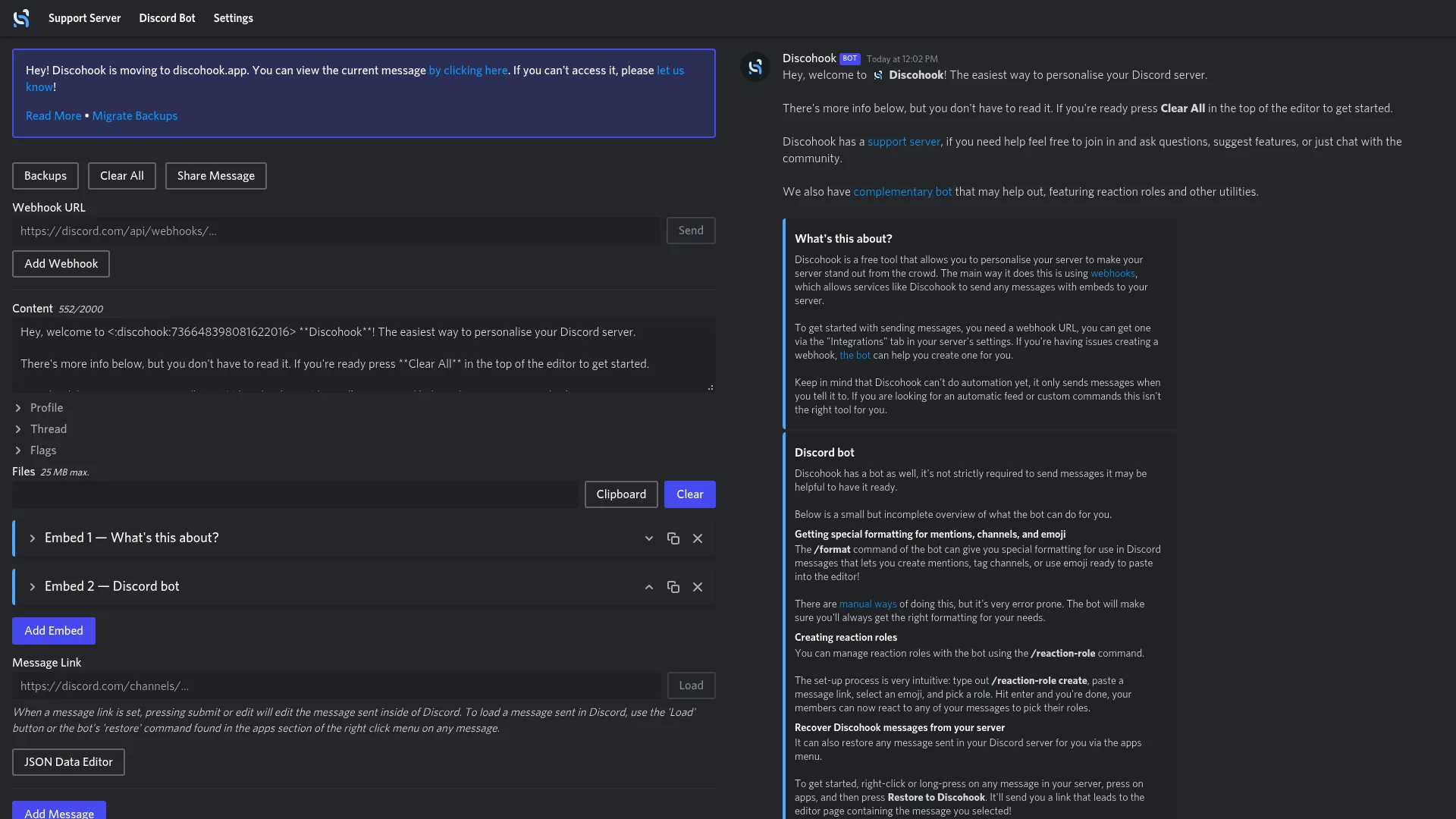
Task: Focus the Webhook URL input field
Action: click(336, 231)
